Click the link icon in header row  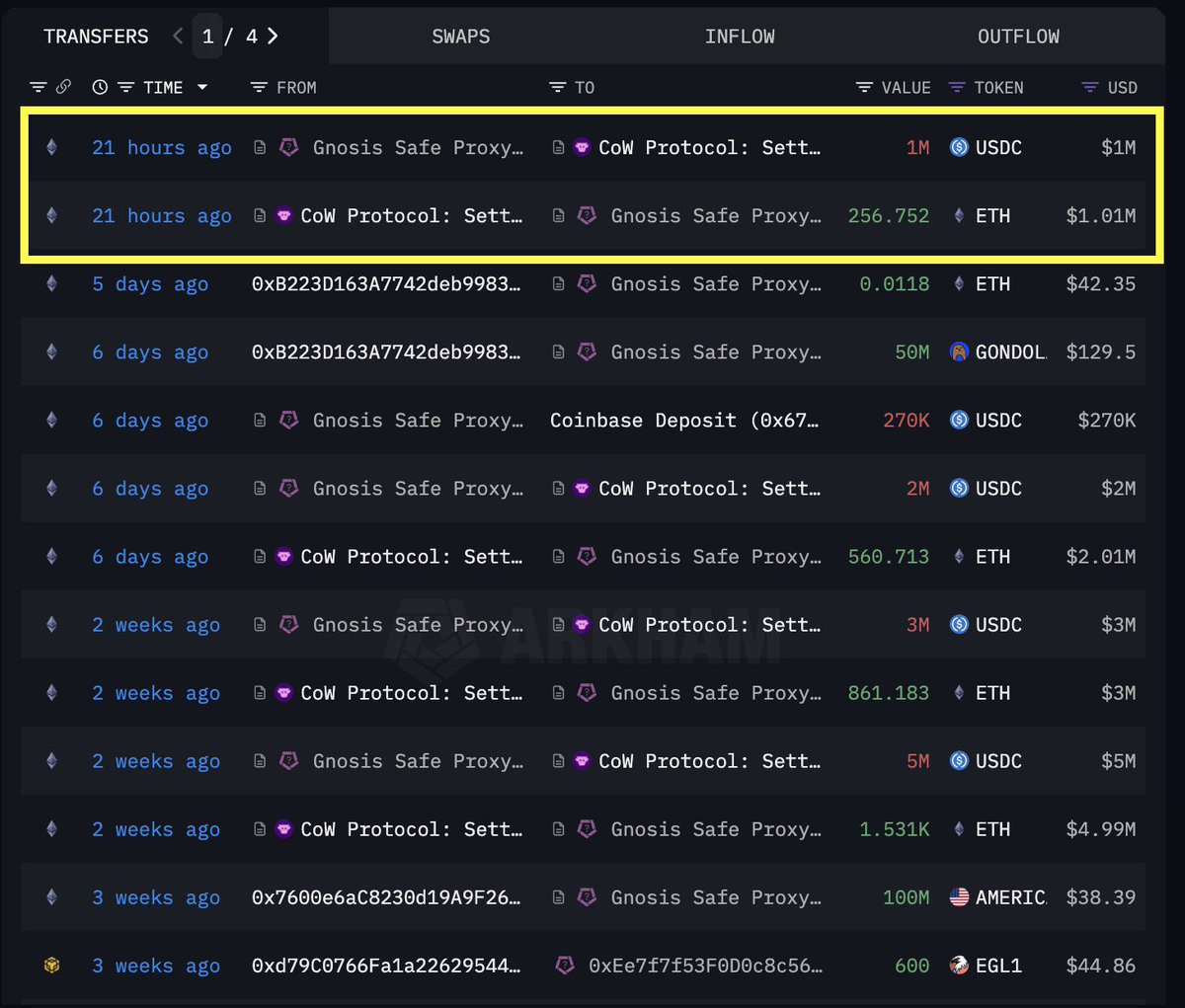point(63,87)
